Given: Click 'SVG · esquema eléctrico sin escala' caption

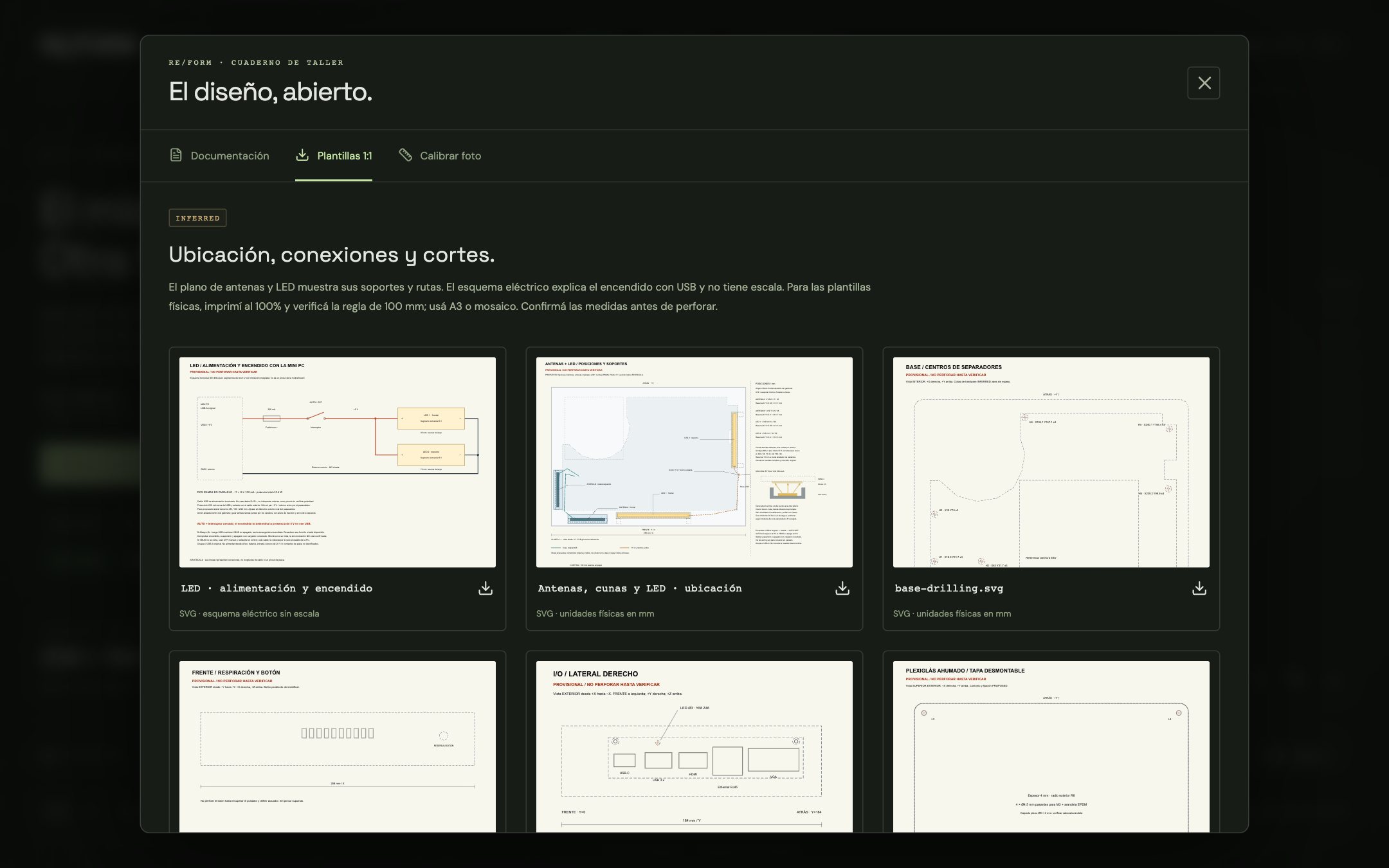Looking at the screenshot, I should click(250, 613).
